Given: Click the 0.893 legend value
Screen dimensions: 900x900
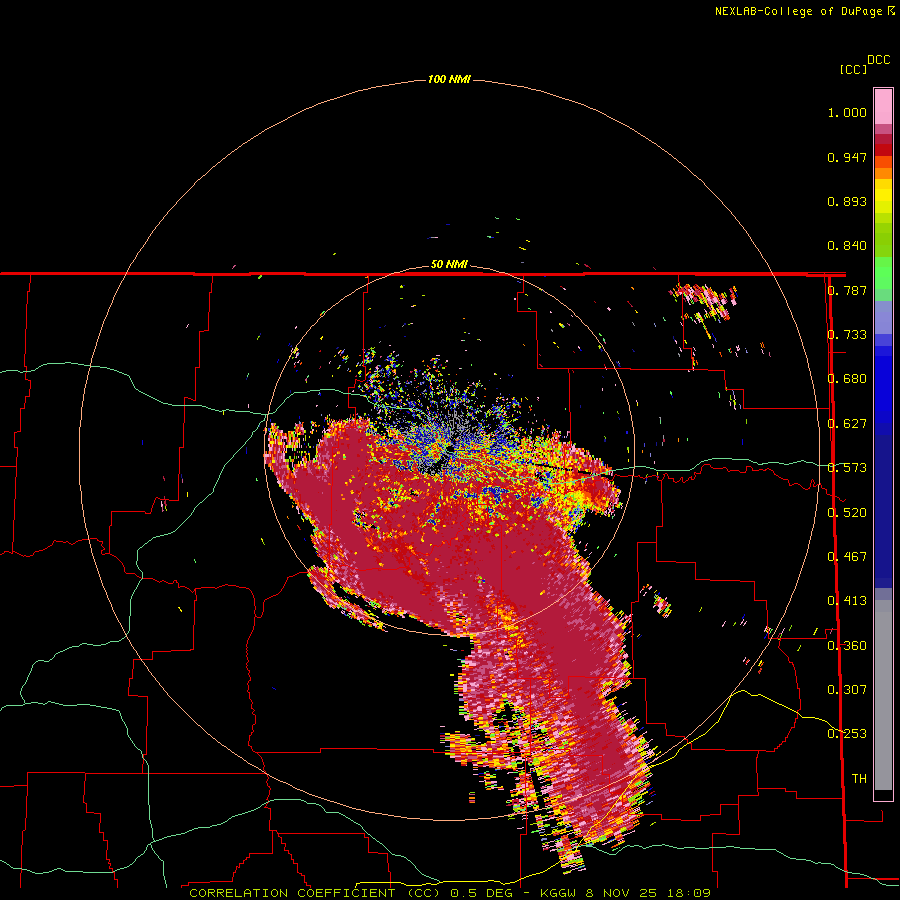Looking at the screenshot, I should 847,201.
